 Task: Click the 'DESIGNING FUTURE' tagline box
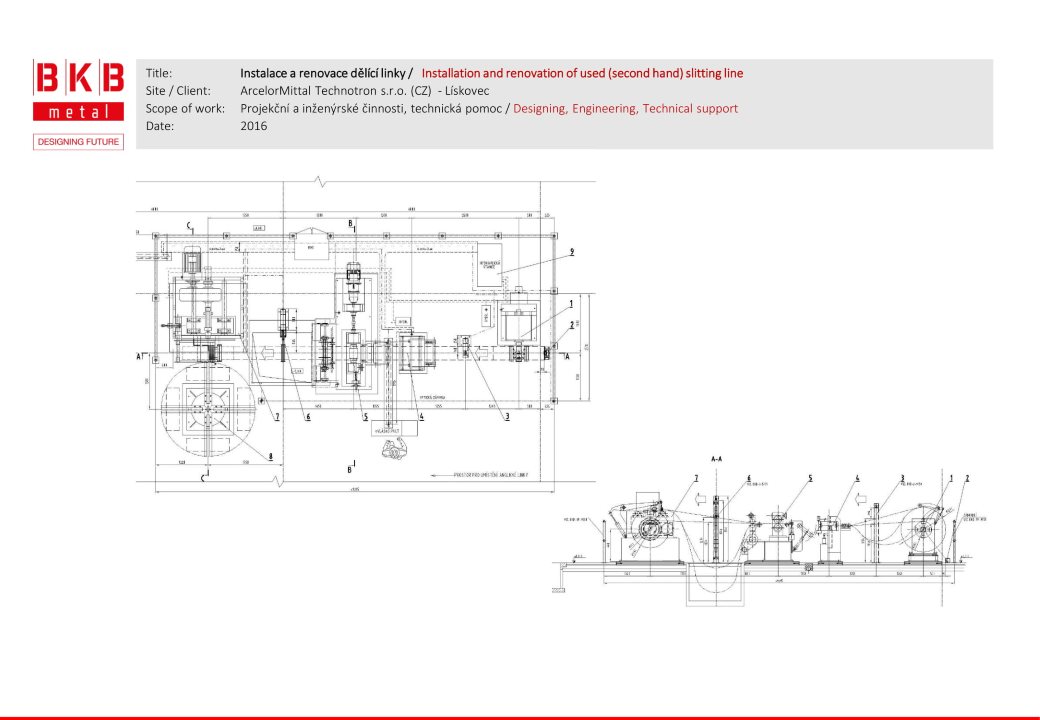tap(79, 142)
